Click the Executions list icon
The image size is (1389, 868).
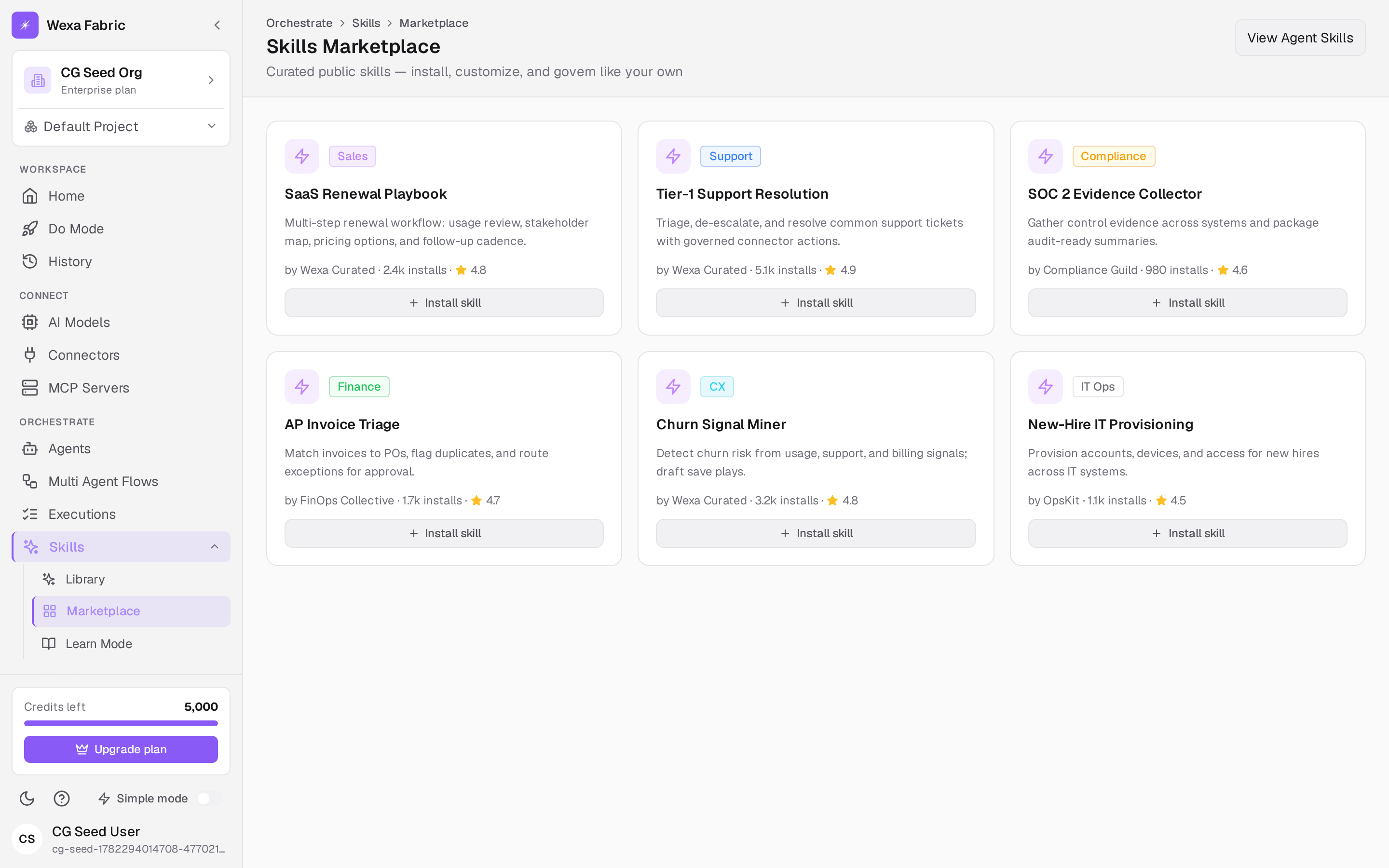point(30,514)
